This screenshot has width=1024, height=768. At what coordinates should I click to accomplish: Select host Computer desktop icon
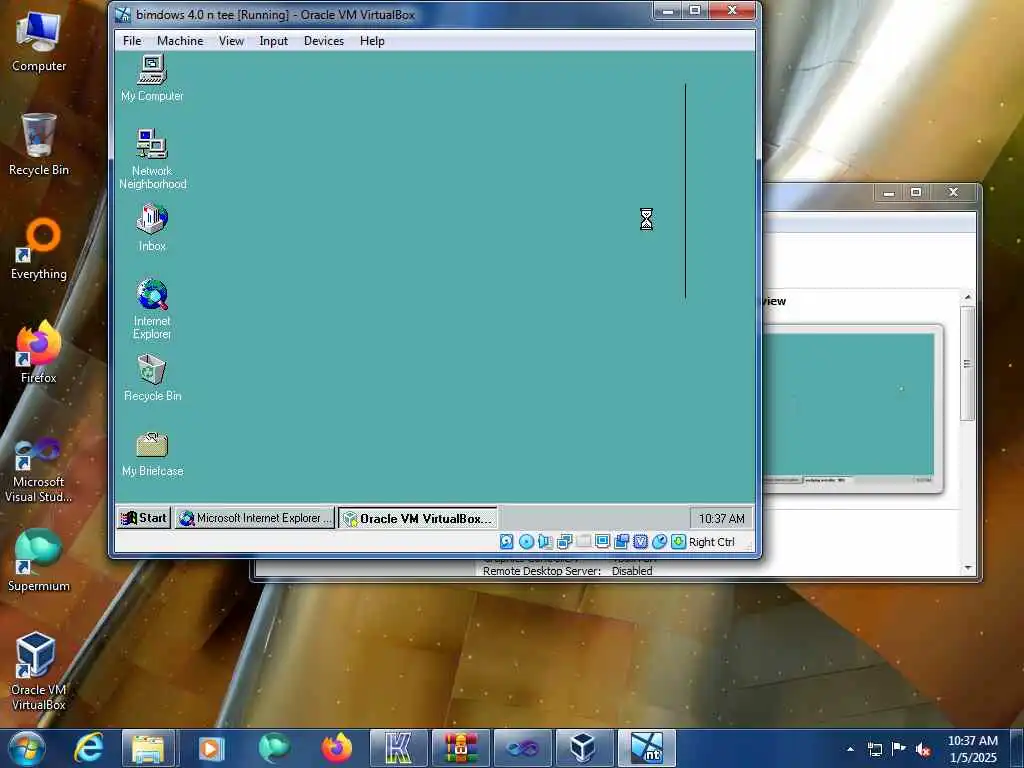[39, 42]
